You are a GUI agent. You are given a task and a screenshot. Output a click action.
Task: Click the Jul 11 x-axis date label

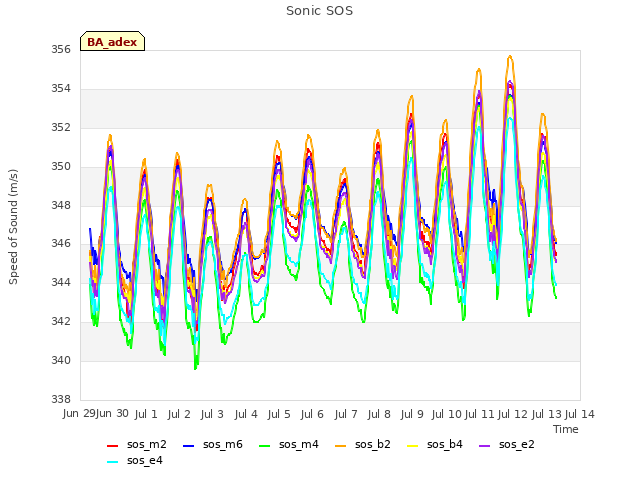point(480,414)
